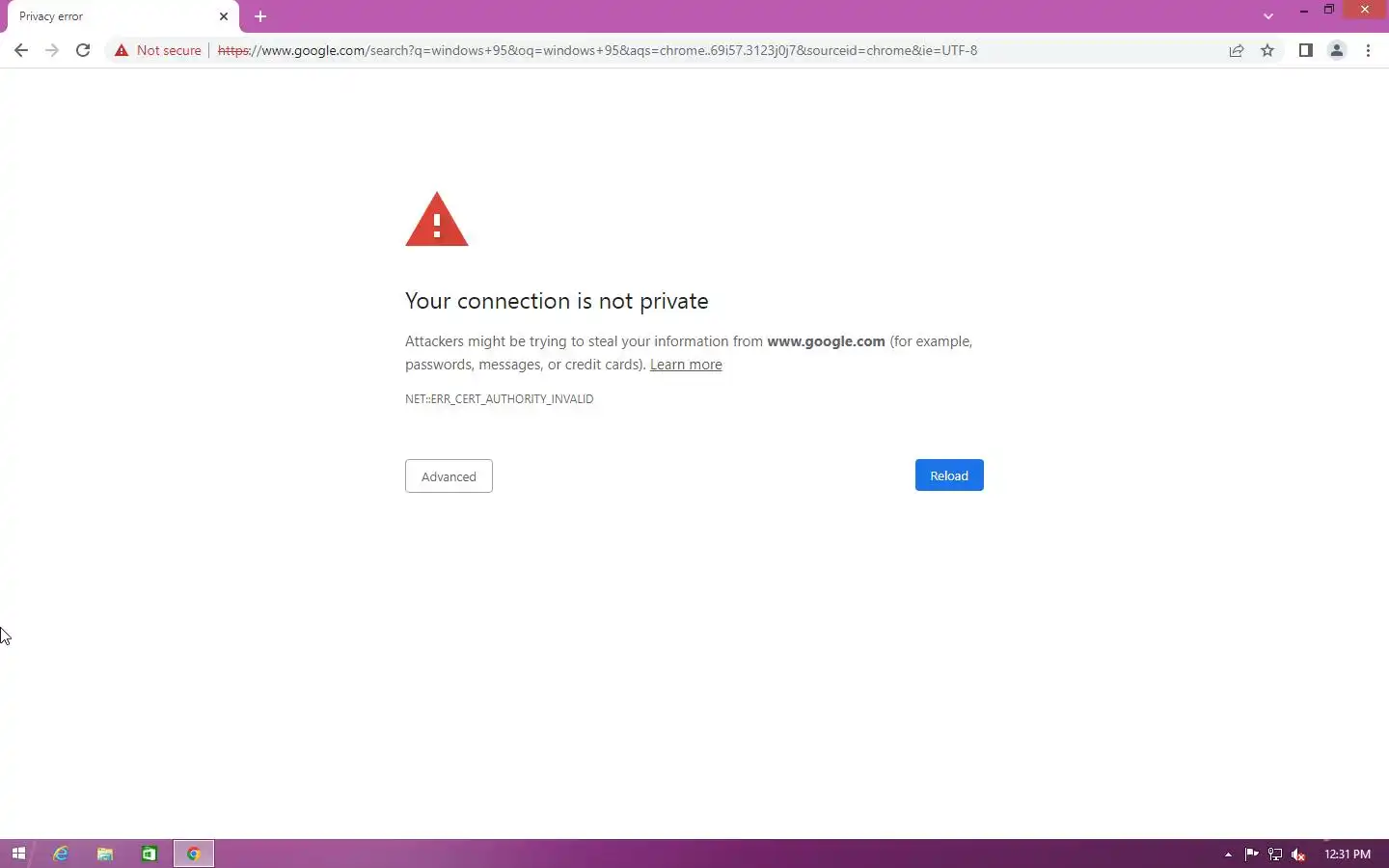The height and width of the screenshot is (868, 1389).
Task: Toggle the Chrome side panel icon
Action: click(x=1305, y=50)
